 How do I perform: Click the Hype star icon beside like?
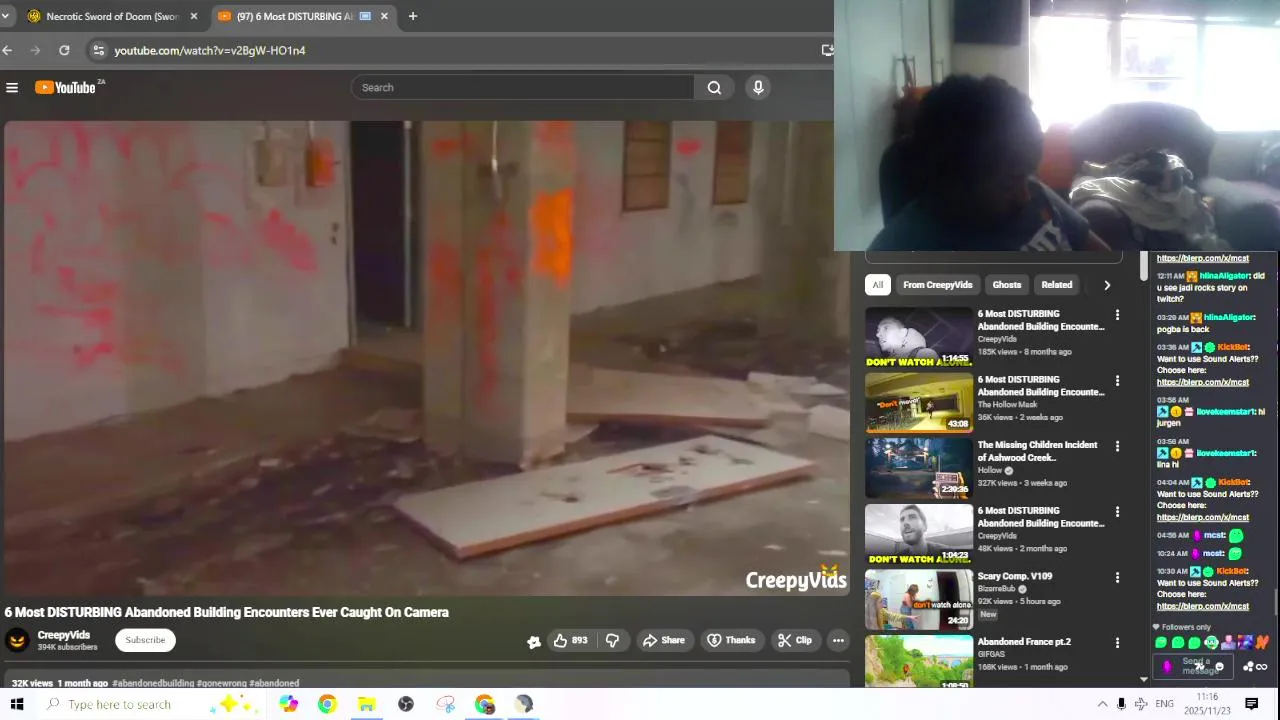534,641
